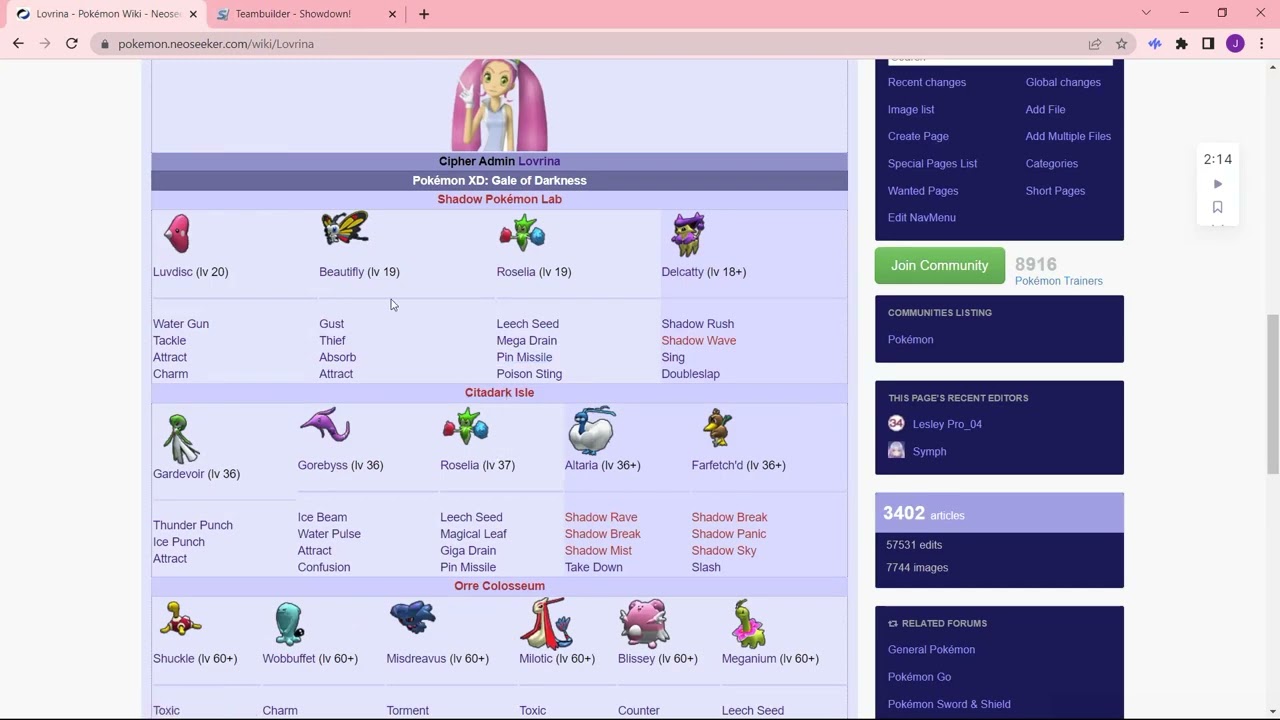Click the Shuckle sprite image
1280x720 pixels.
[181, 619]
